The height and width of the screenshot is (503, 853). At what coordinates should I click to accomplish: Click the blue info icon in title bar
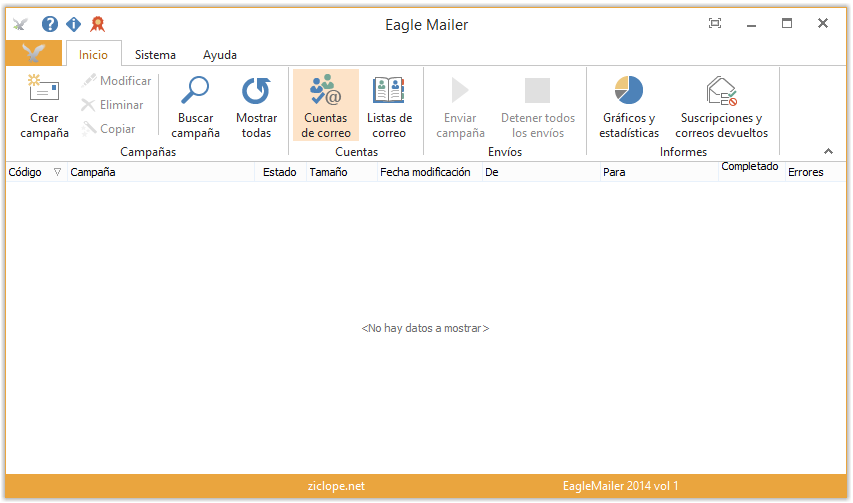73,24
